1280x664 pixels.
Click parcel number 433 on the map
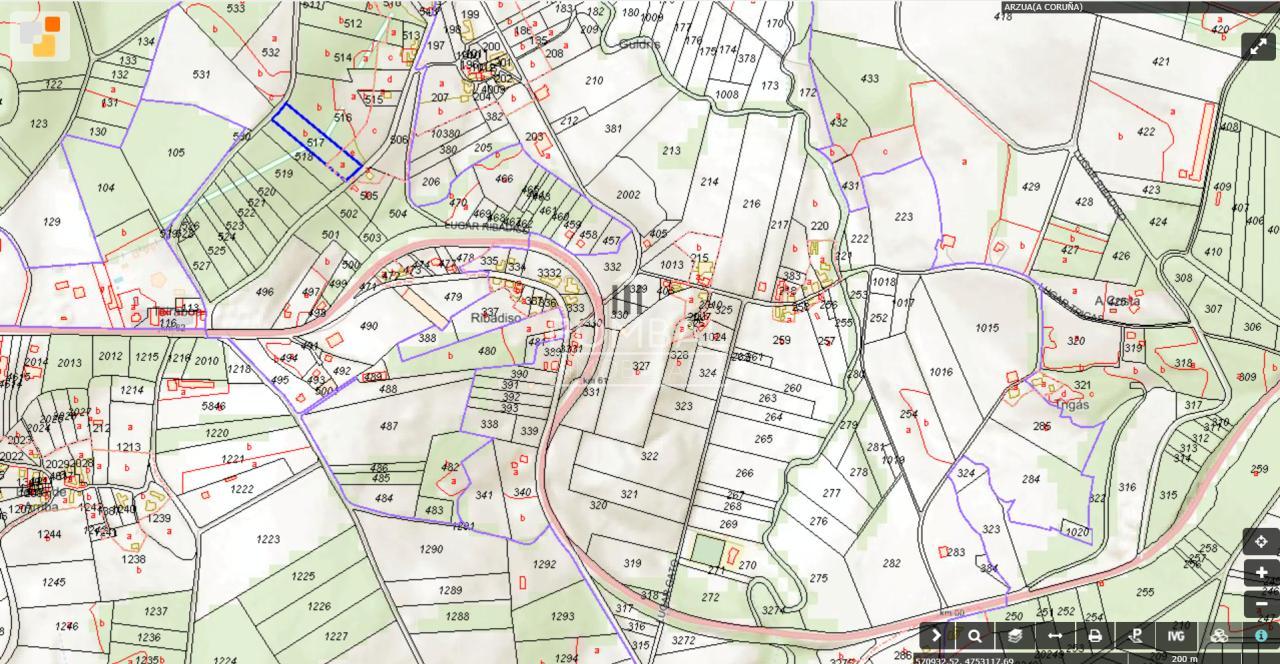tap(870, 78)
